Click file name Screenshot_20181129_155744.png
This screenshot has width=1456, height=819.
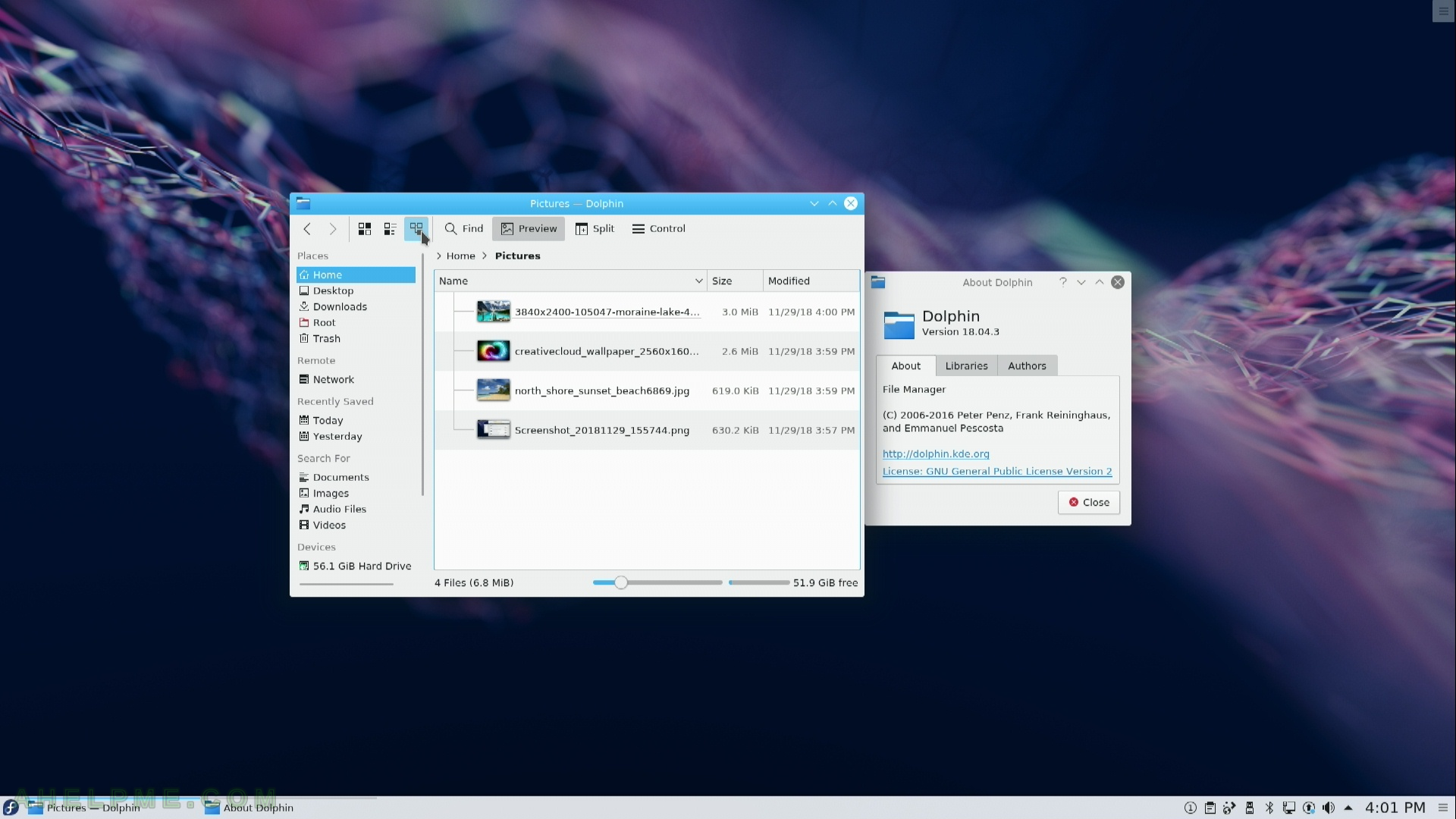click(602, 430)
